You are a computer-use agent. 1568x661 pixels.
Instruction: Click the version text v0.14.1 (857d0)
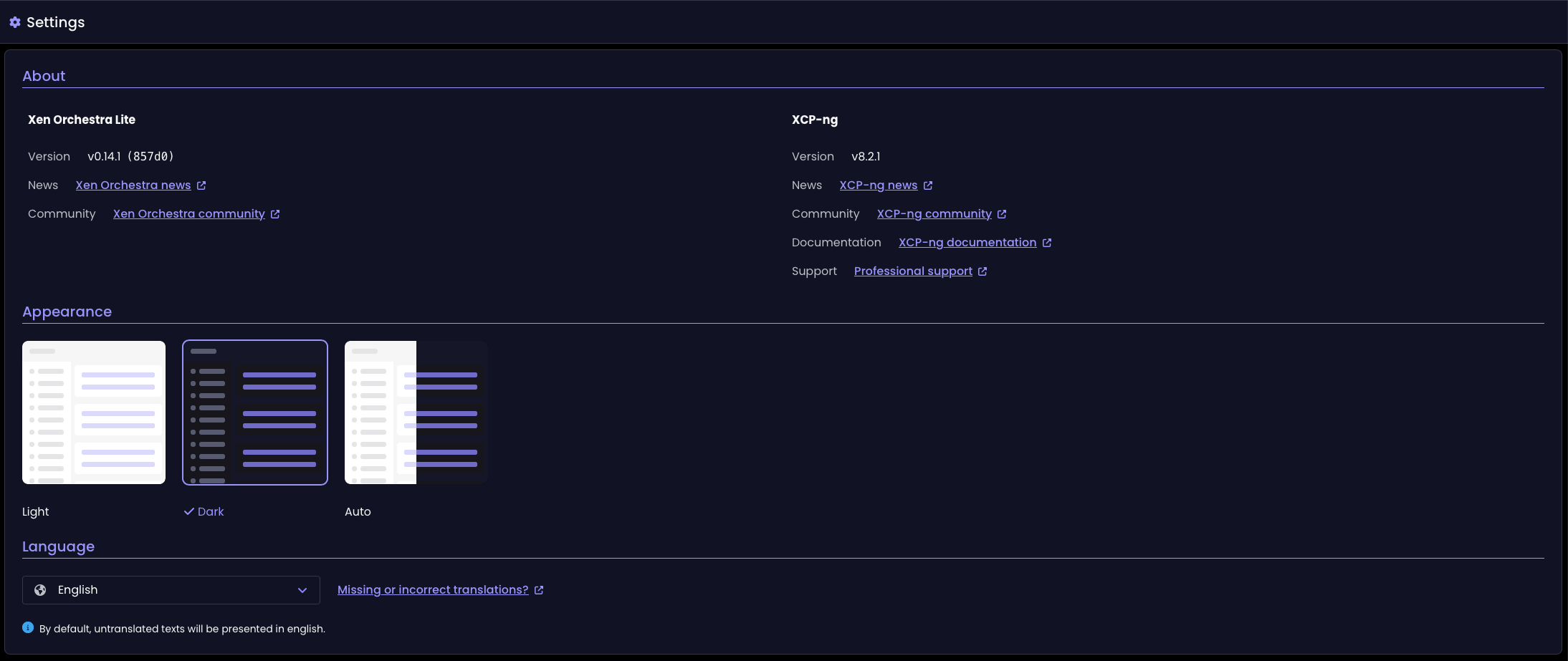tap(130, 156)
